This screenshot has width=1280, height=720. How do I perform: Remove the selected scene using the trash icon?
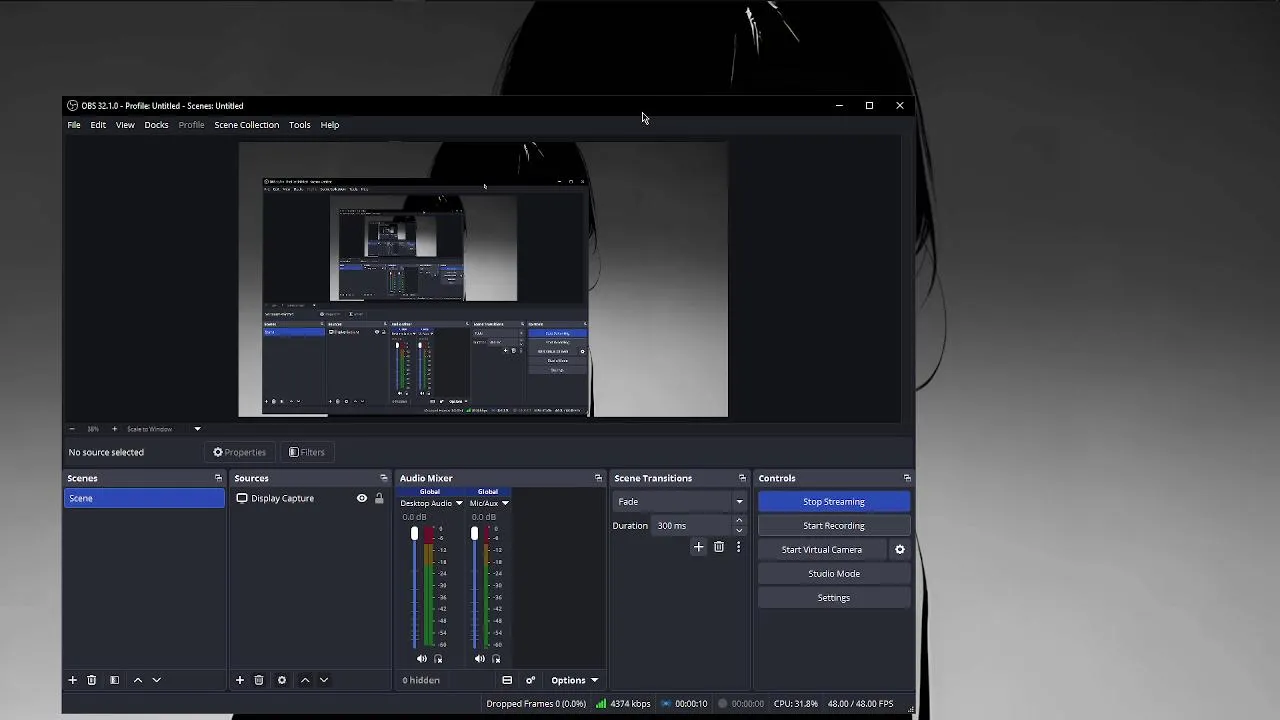coord(91,680)
